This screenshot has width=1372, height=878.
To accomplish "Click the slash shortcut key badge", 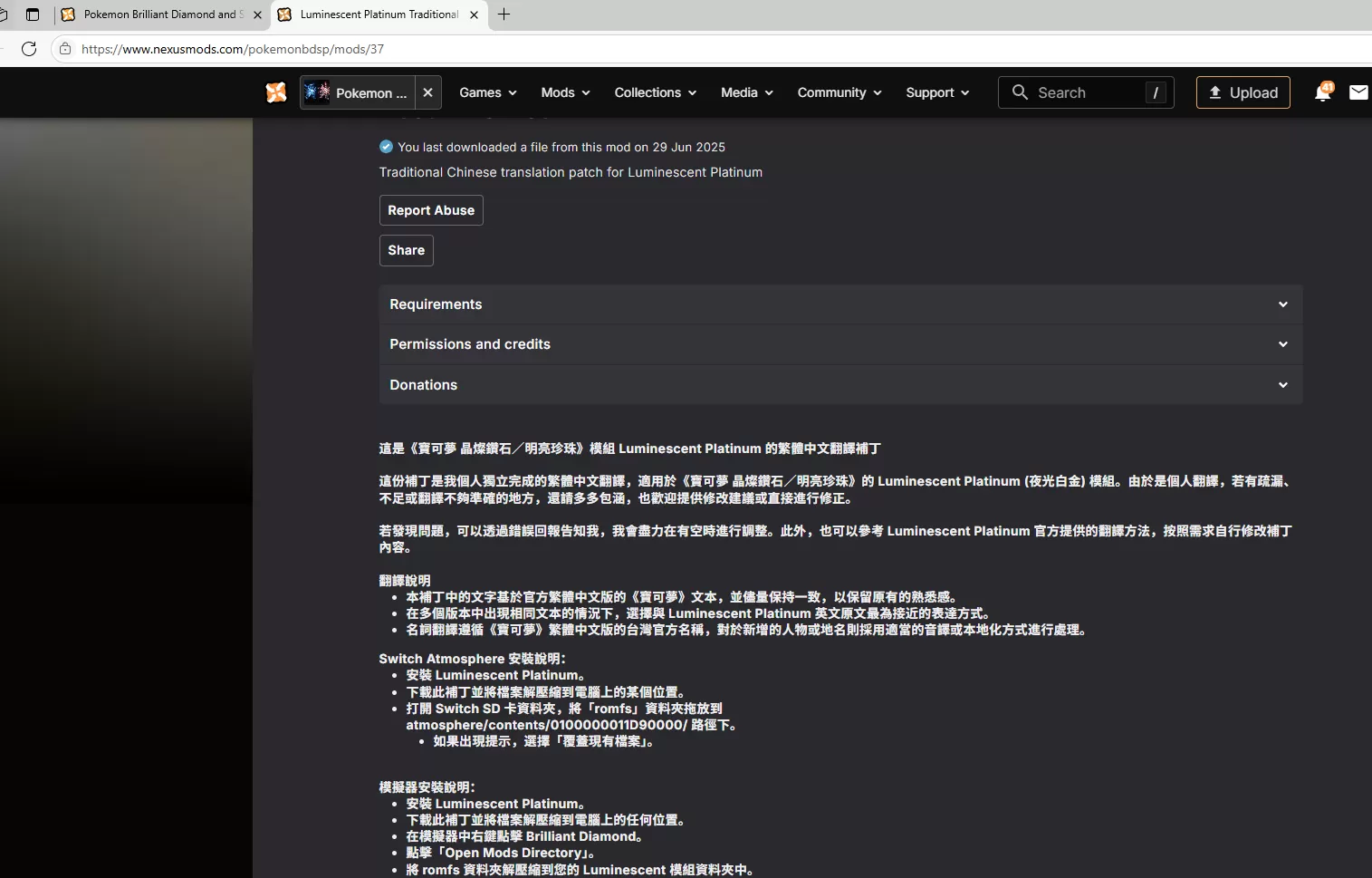I will (1156, 92).
